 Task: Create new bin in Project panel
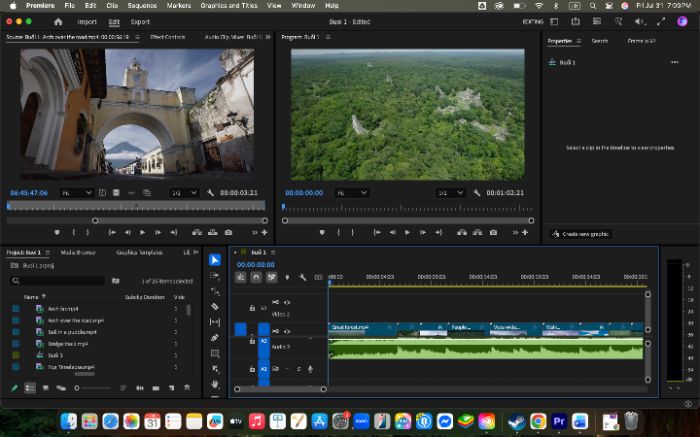click(156, 388)
